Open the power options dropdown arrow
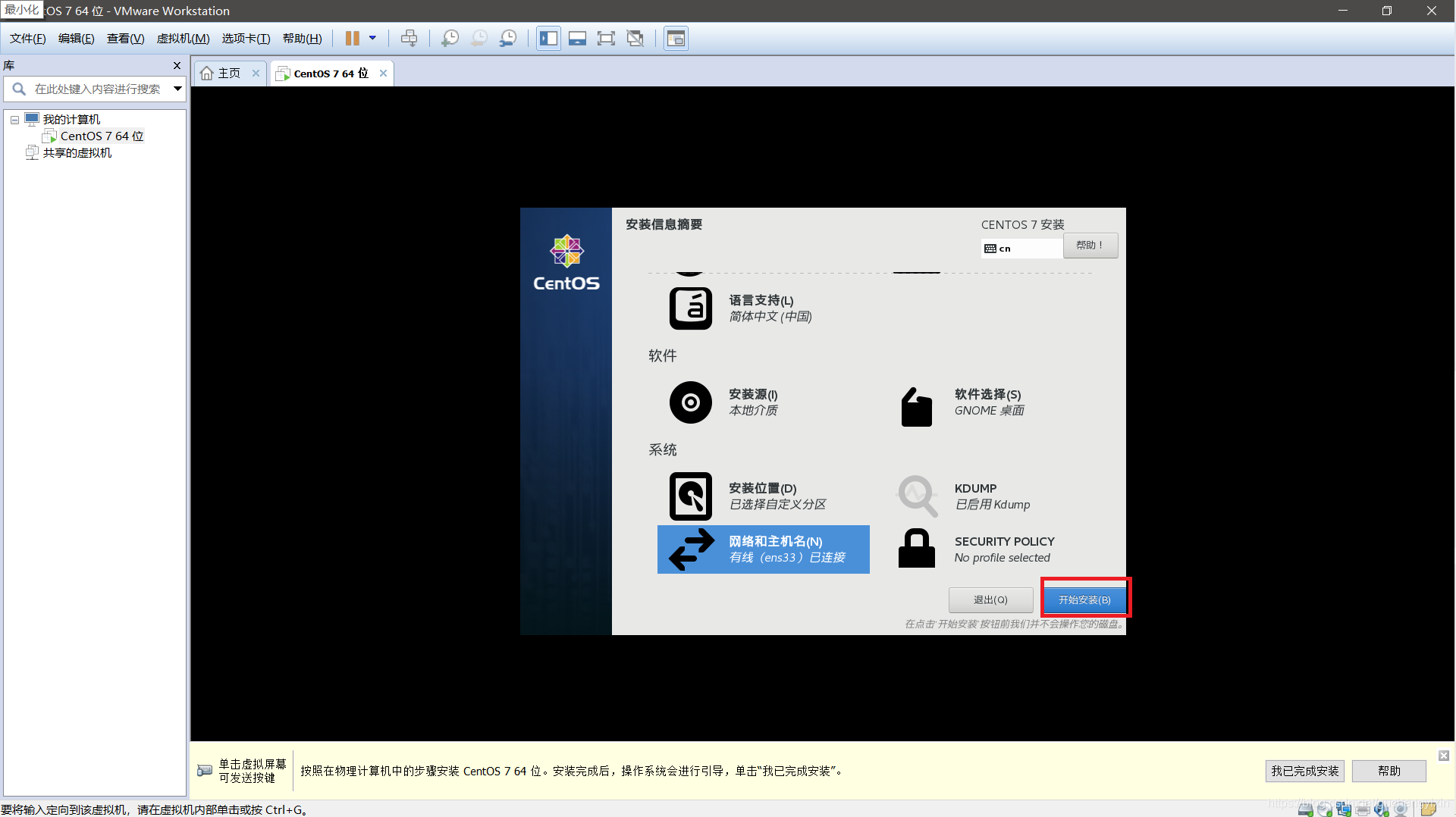The width and height of the screenshot is (1456, 817). tap(372, 38)
